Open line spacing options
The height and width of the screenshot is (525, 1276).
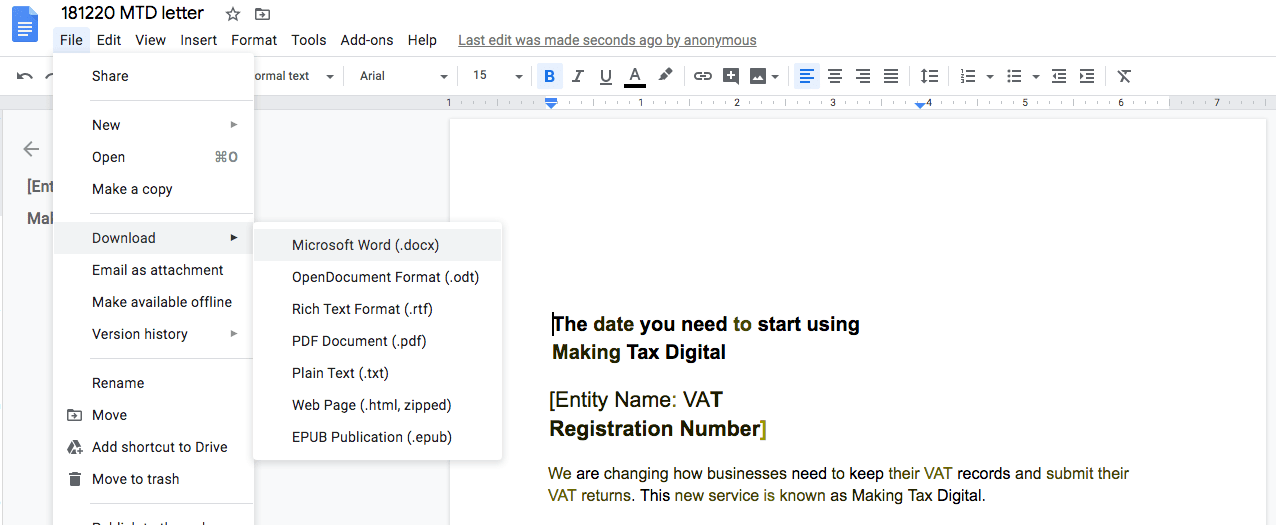(x=929, y=76)
